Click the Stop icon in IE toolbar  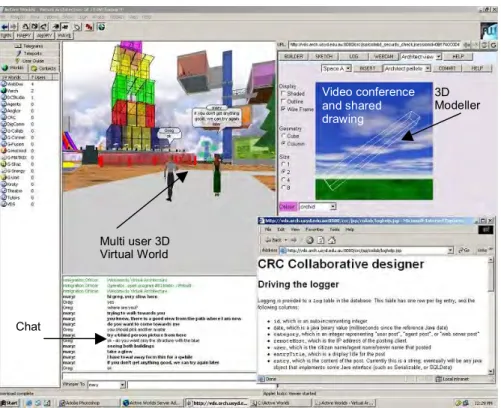coord(310,240)
